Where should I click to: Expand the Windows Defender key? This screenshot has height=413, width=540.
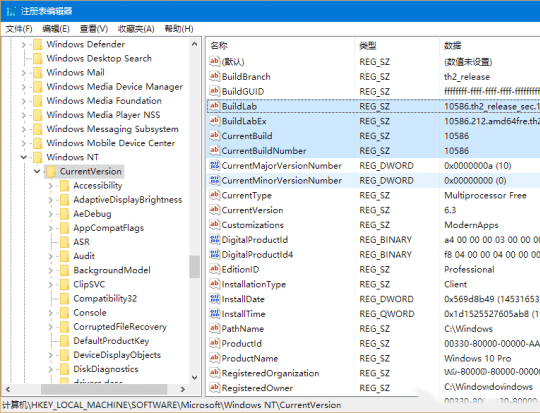coord(23,44)
